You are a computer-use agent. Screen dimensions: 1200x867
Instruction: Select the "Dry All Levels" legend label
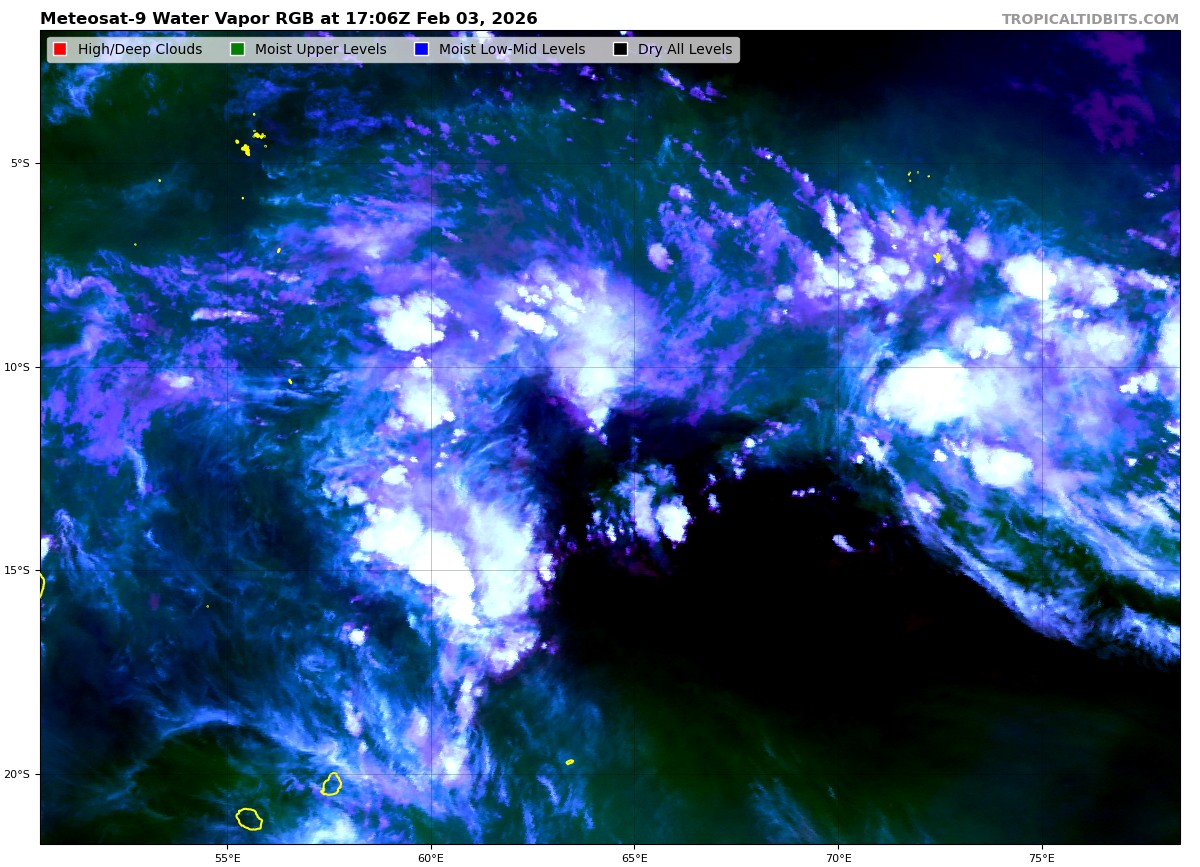pos(685,49)
